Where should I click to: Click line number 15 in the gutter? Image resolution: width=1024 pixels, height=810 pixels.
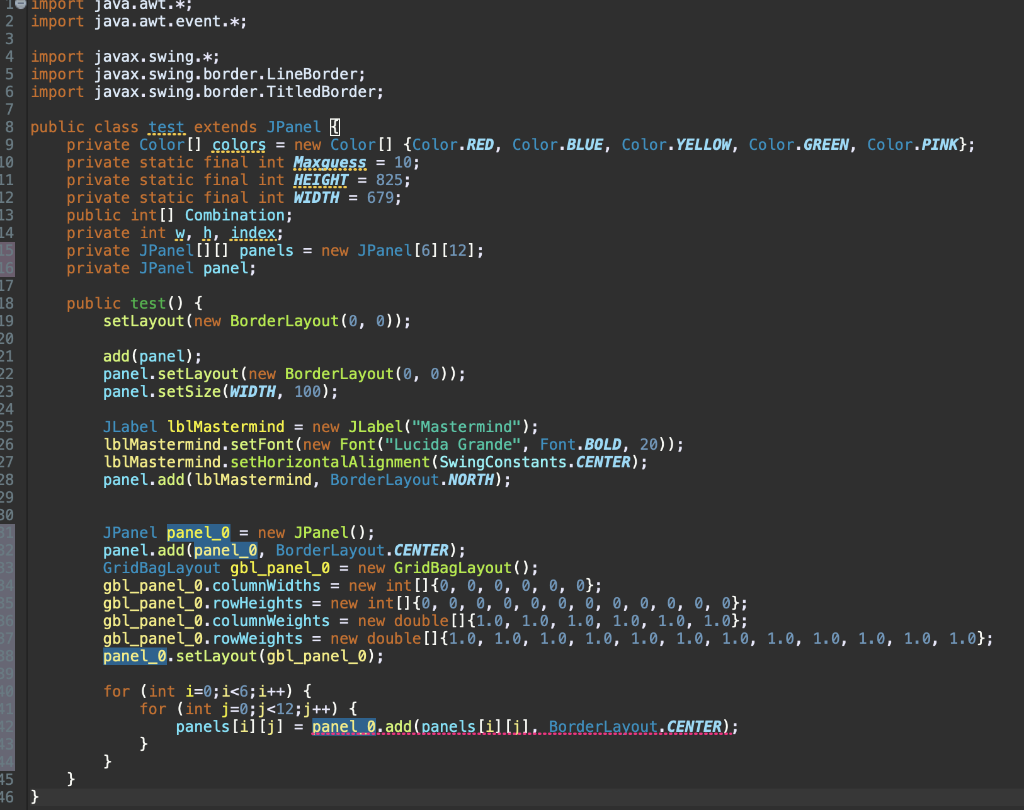click(10, 250)
